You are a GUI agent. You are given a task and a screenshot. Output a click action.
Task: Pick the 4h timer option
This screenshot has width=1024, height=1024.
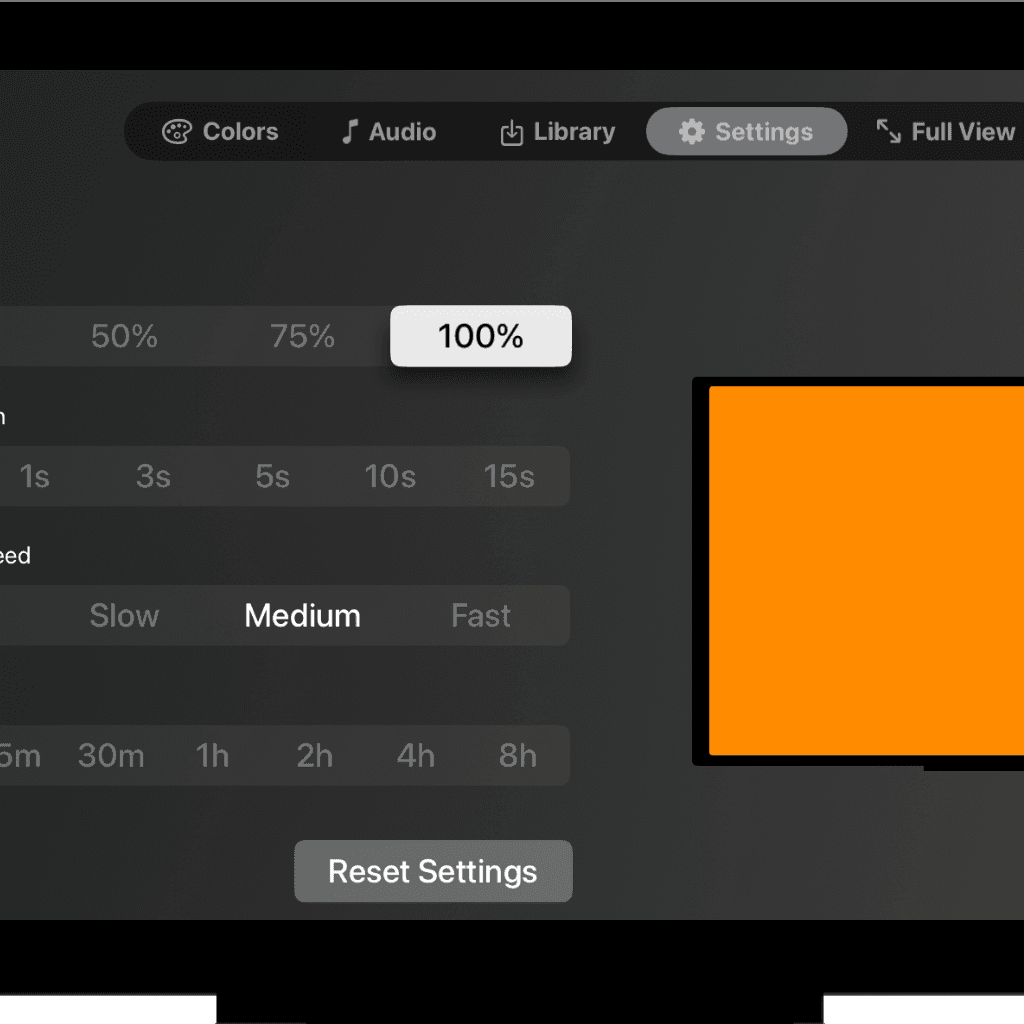coord(415,756)
